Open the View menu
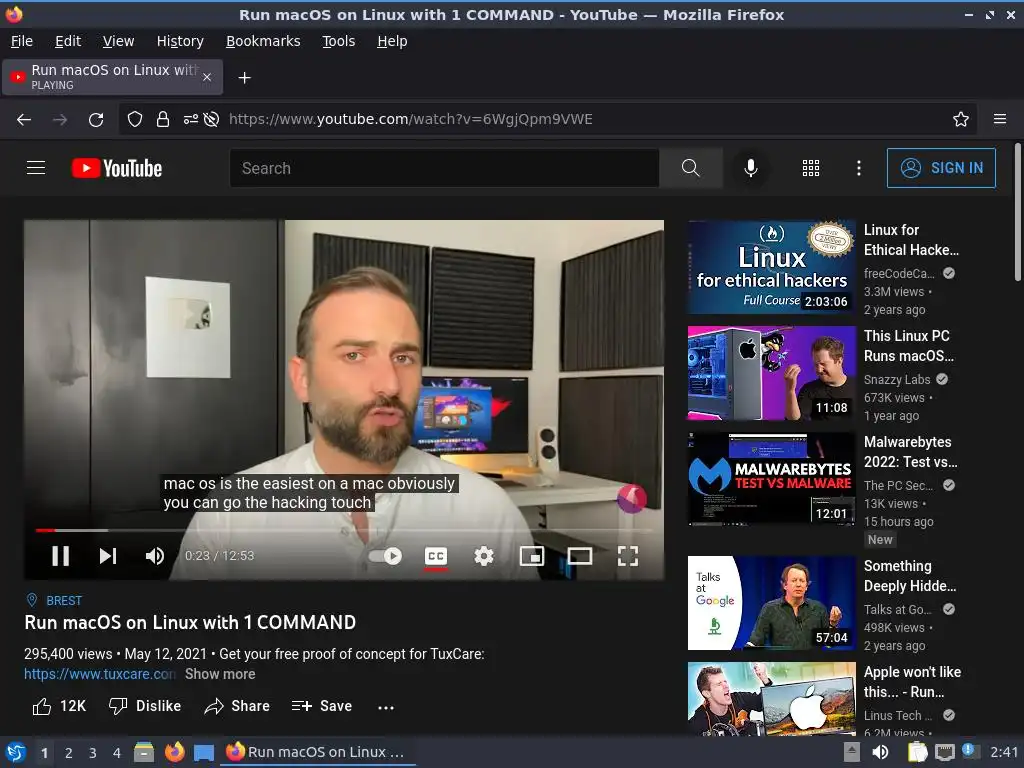The width and height of the screenshot is (1024, 768). 118,41
